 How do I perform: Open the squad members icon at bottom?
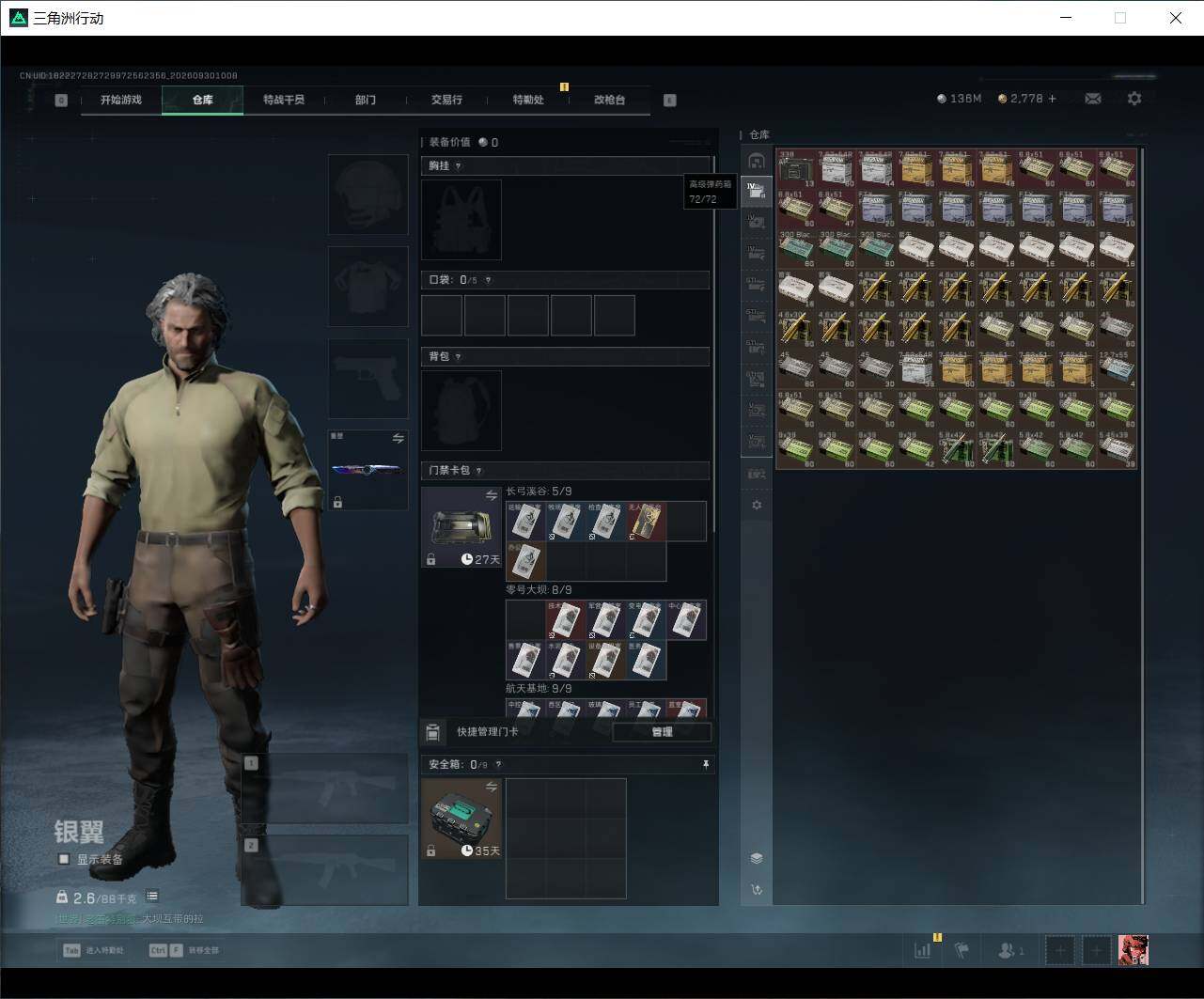pyautogui.click(x=1010, y=950)
